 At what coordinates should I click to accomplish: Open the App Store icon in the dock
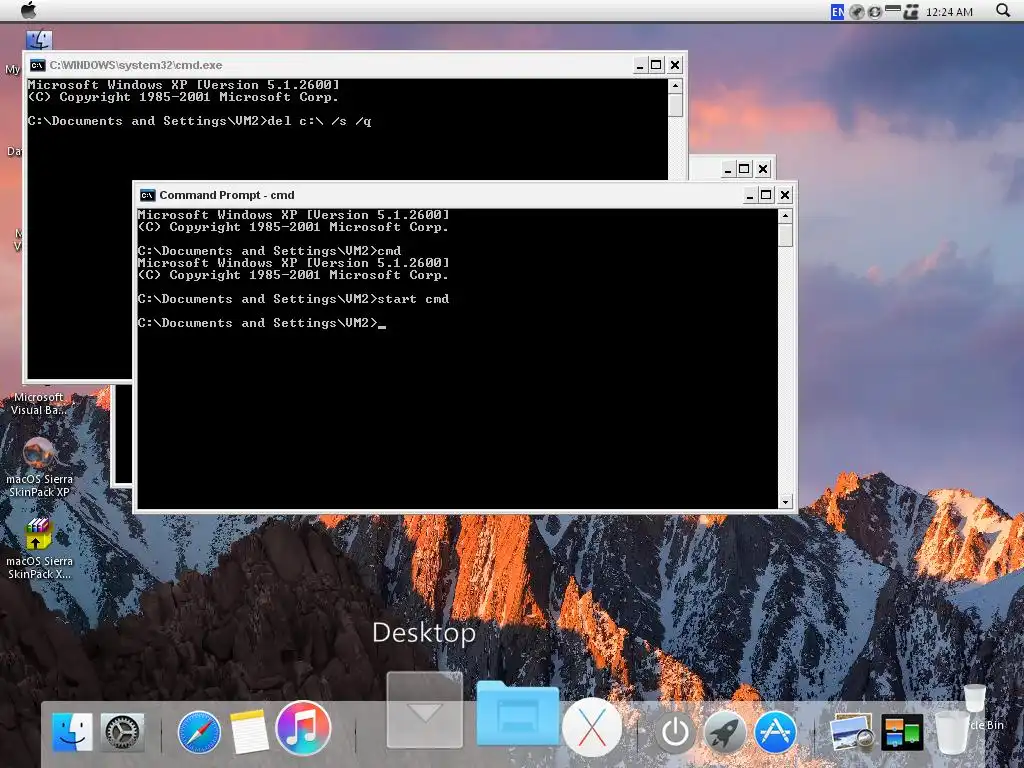coord(775,732)
